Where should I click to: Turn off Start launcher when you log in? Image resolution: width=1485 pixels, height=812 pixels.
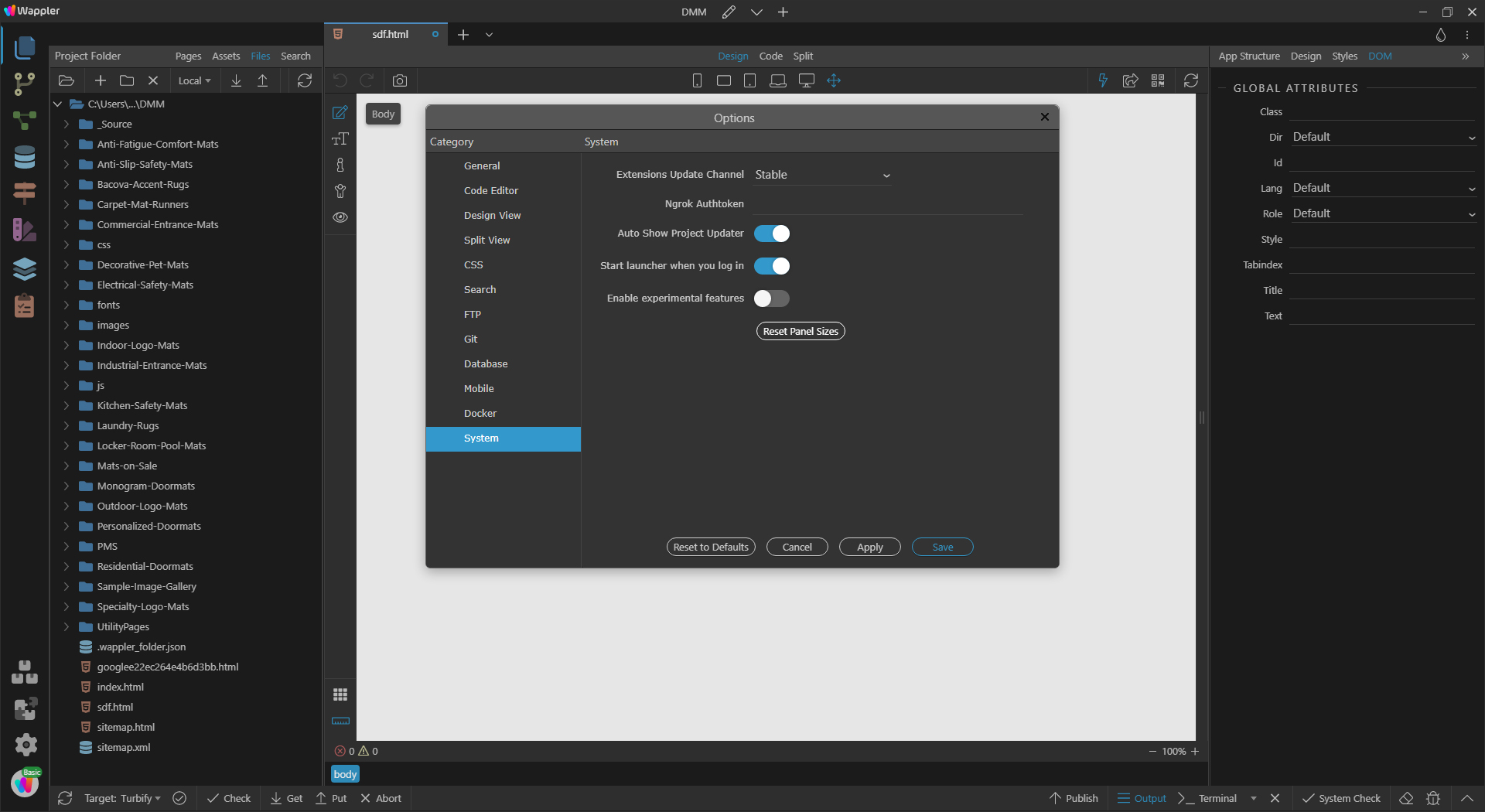771,266
